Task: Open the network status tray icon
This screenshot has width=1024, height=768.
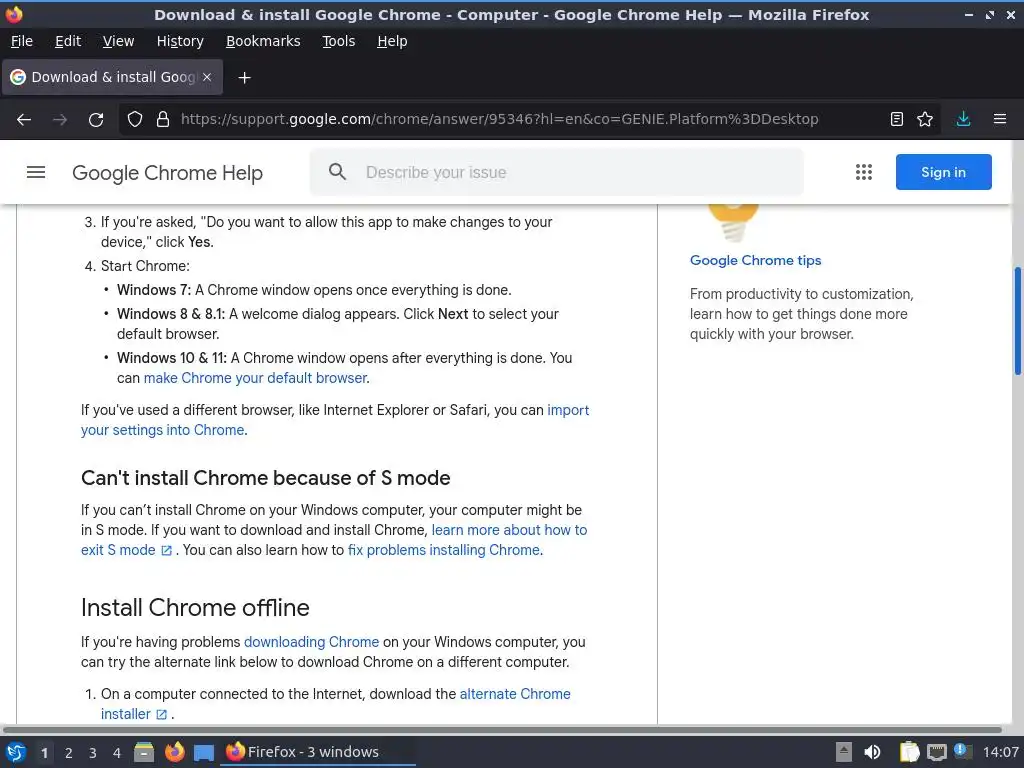Action: pos(936,752)
